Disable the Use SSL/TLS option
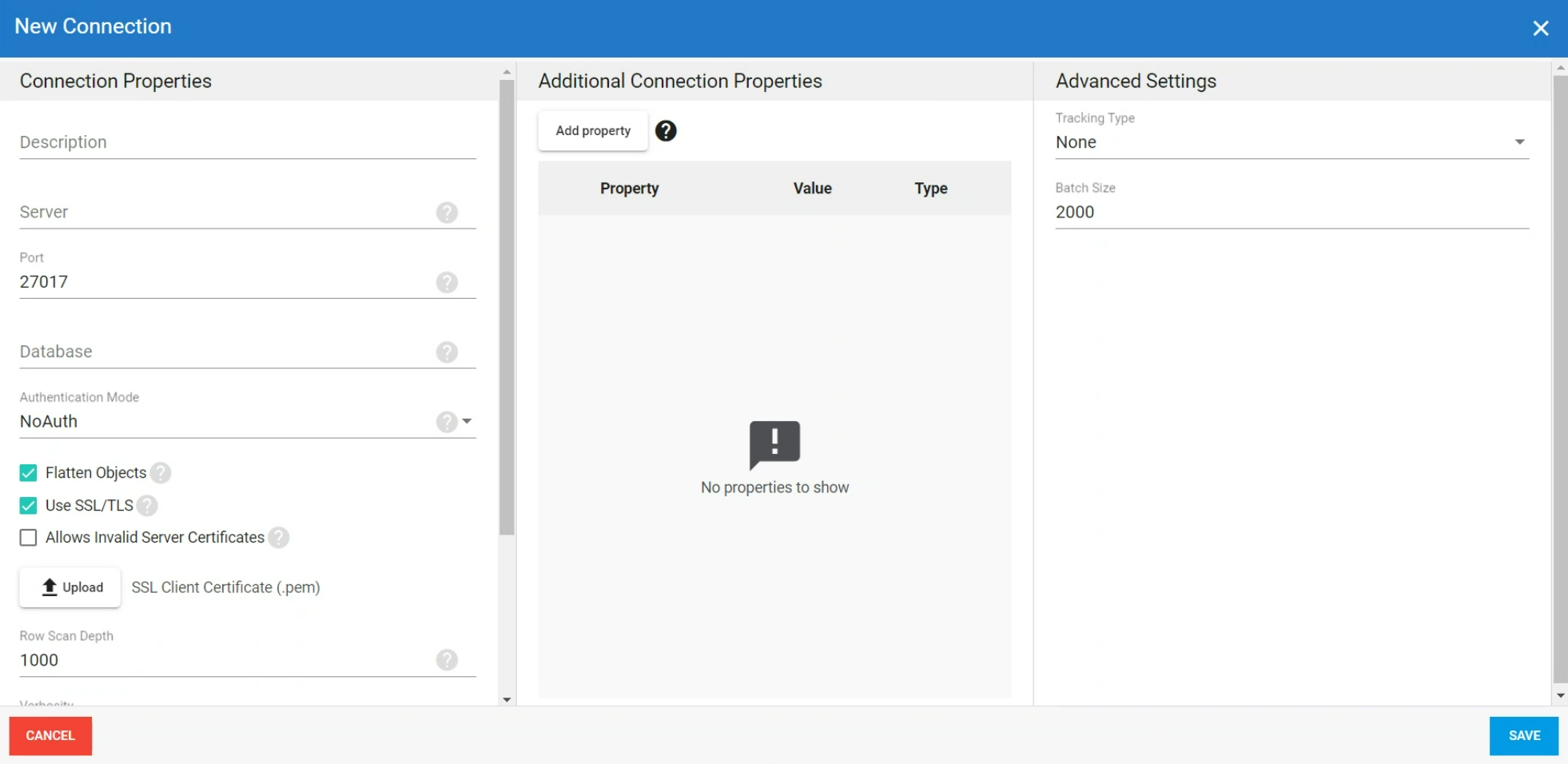This screenshot has height=764, width=1568. (x=28, y=505)
